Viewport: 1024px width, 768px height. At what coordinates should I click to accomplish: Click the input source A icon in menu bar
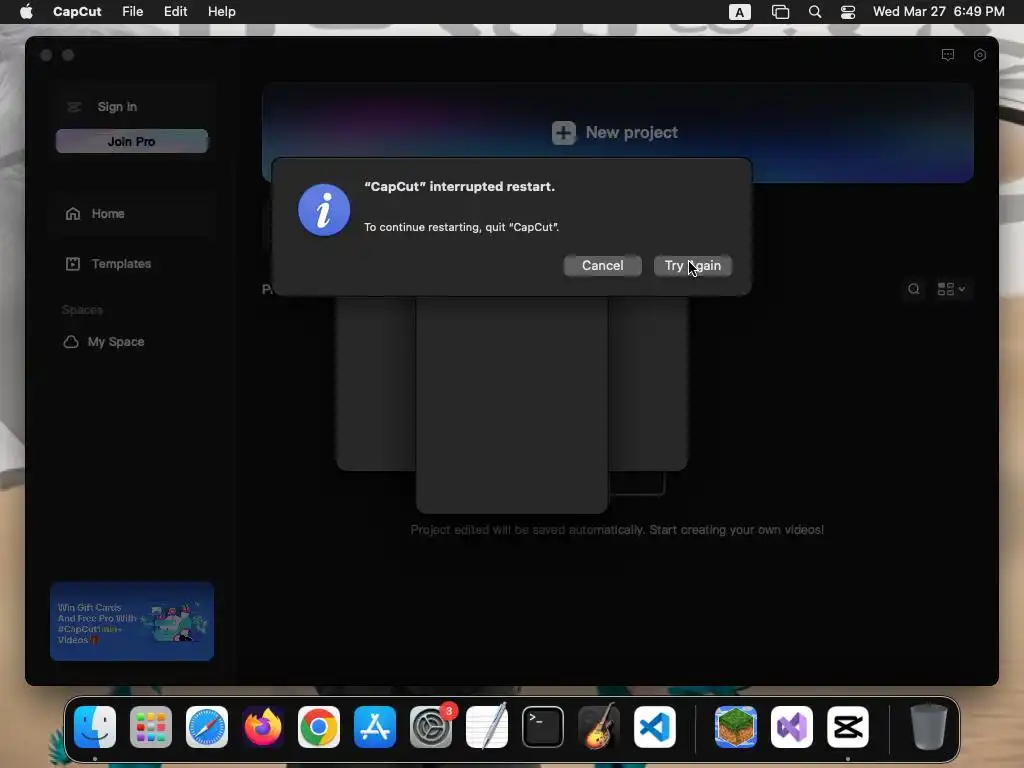(x=739, y=12)
